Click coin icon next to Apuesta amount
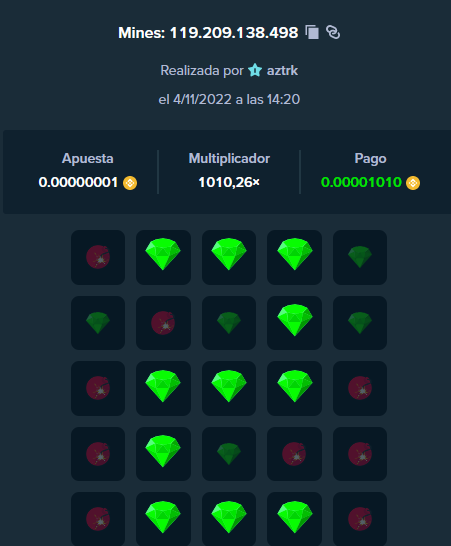This screenshot has height=546, width=451. 130,183
